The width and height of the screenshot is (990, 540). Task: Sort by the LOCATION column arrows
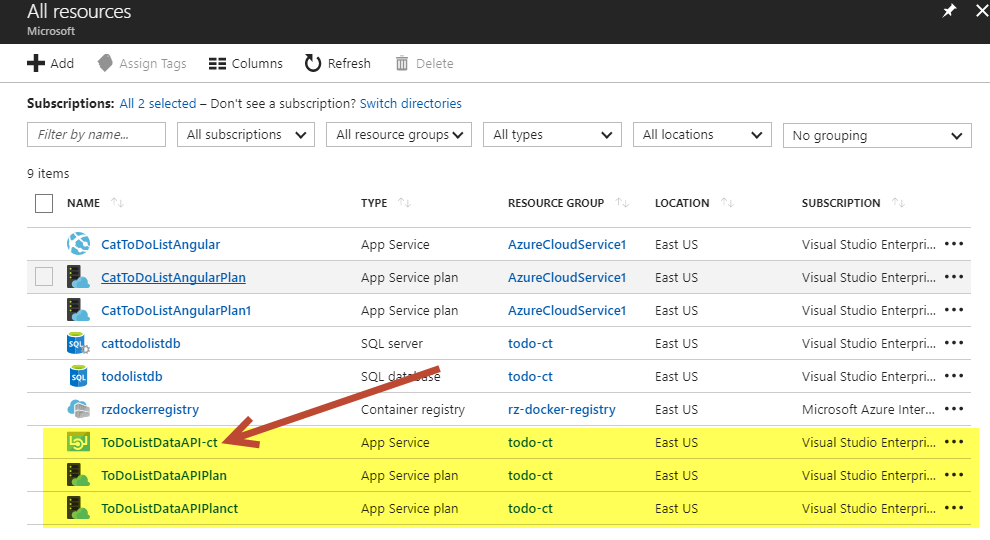pos(727,203)
